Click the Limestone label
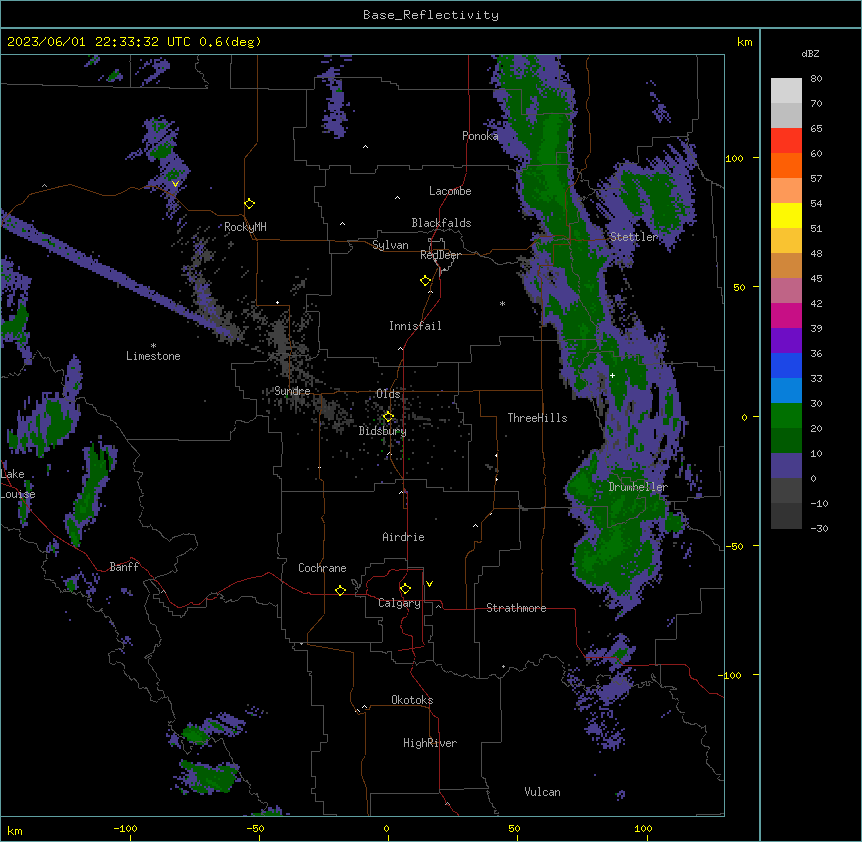 (153, 356)
